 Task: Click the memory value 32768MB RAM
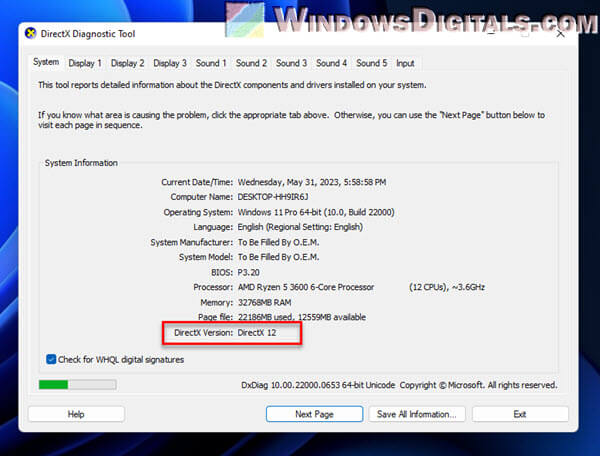click(264, 302)
